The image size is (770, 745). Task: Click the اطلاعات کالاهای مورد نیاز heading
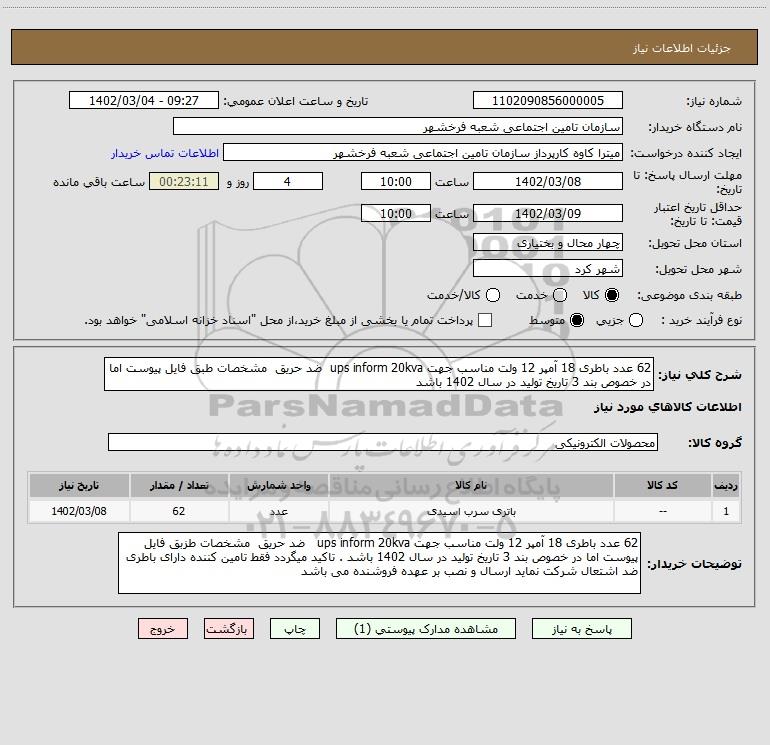[x=668, y=407]
